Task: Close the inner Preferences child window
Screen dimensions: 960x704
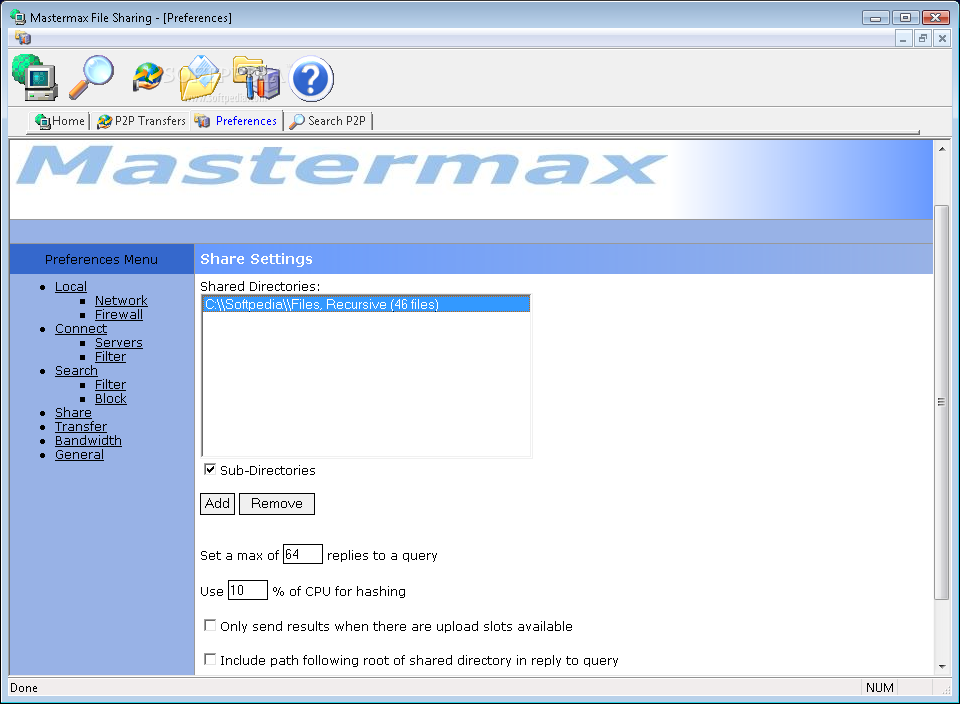Action: 942,39
